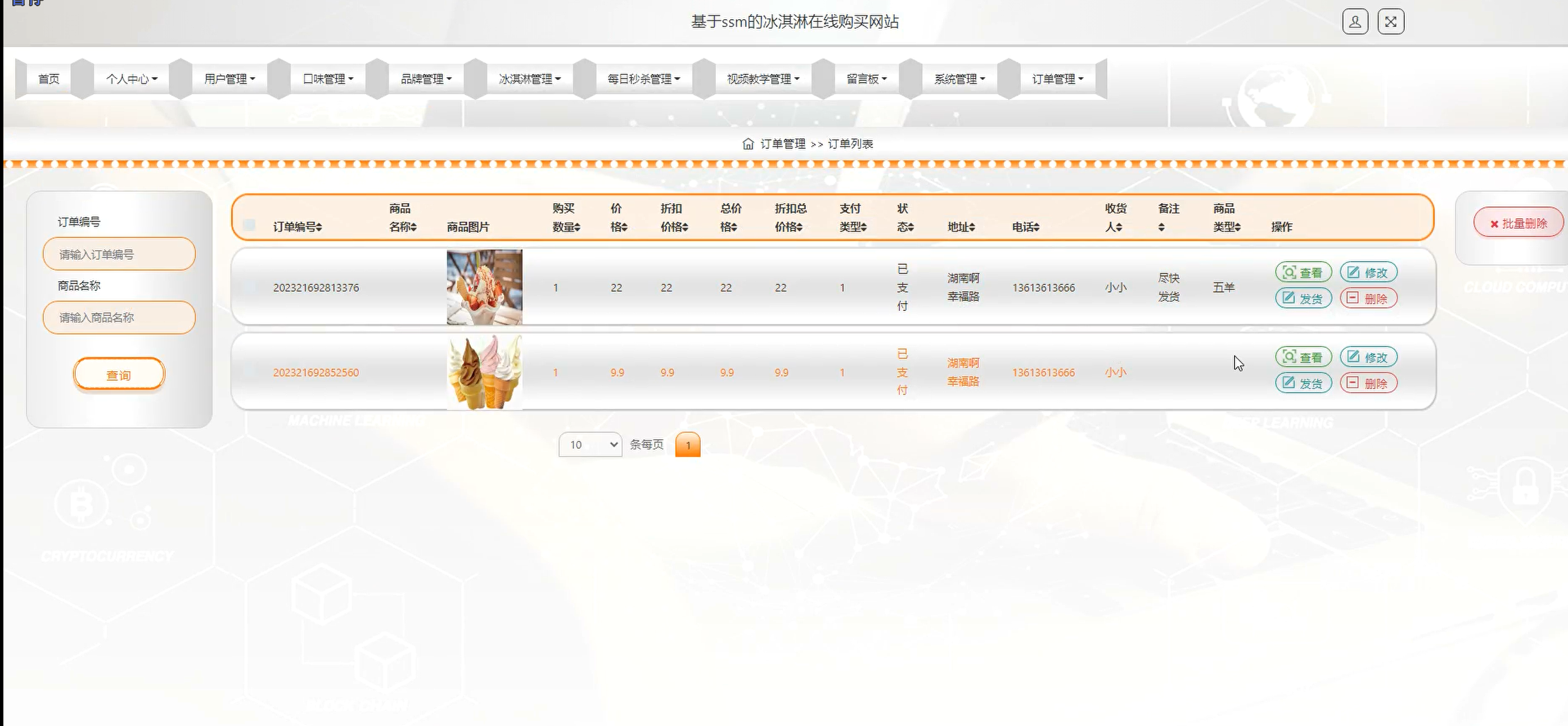Click the home icon in breadcrumb

pyautogui.click(x=748, y=144)
